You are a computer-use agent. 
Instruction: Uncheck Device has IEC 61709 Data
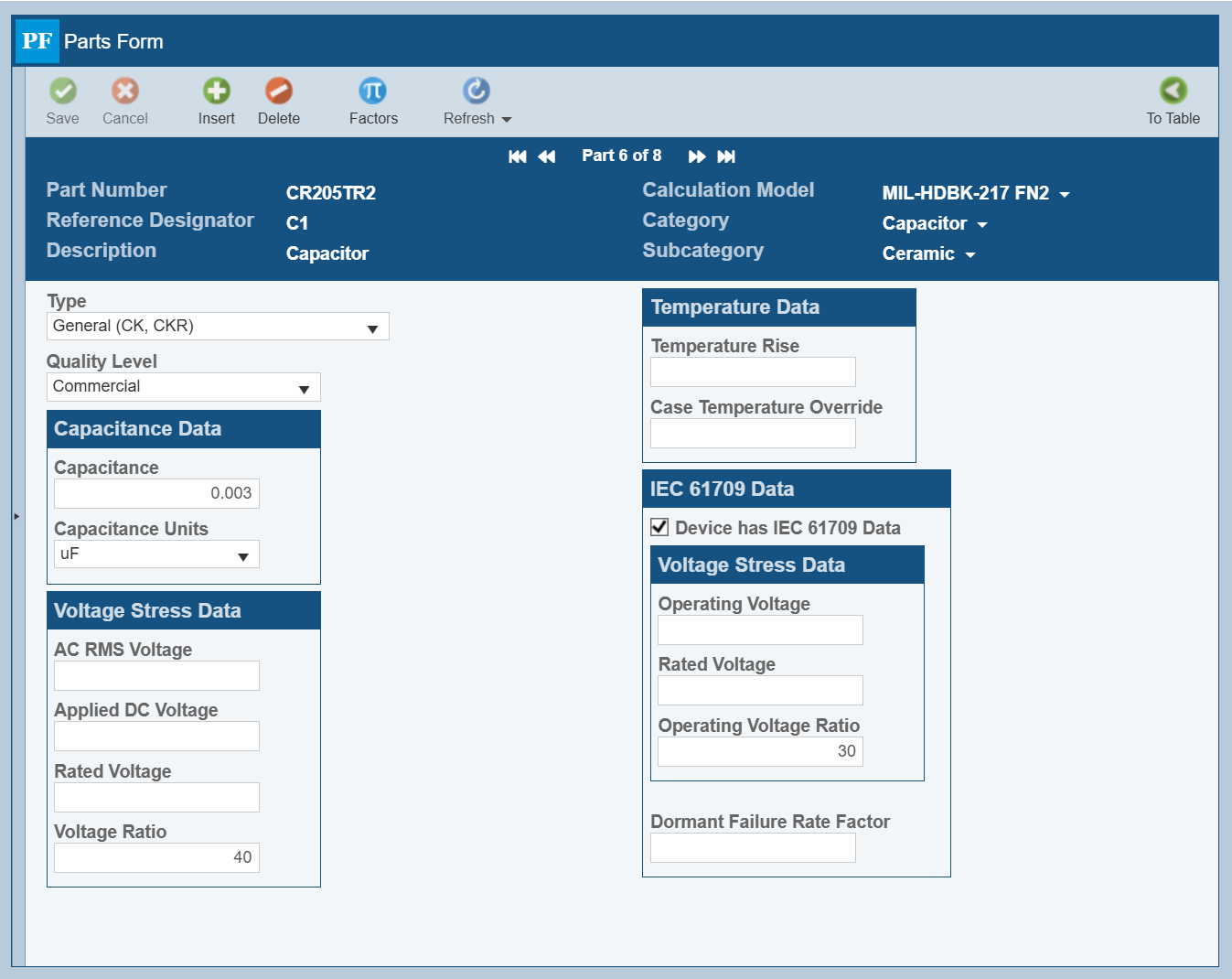(x=659, y=527)
